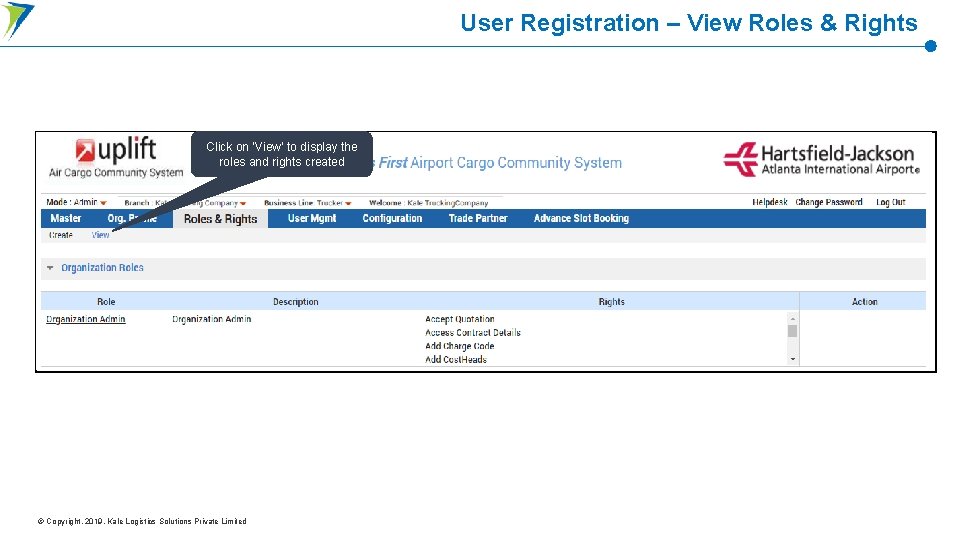Click the Welcome: Kale TruckingCompany text
960x540 pixels.
(x=428, y=203)
